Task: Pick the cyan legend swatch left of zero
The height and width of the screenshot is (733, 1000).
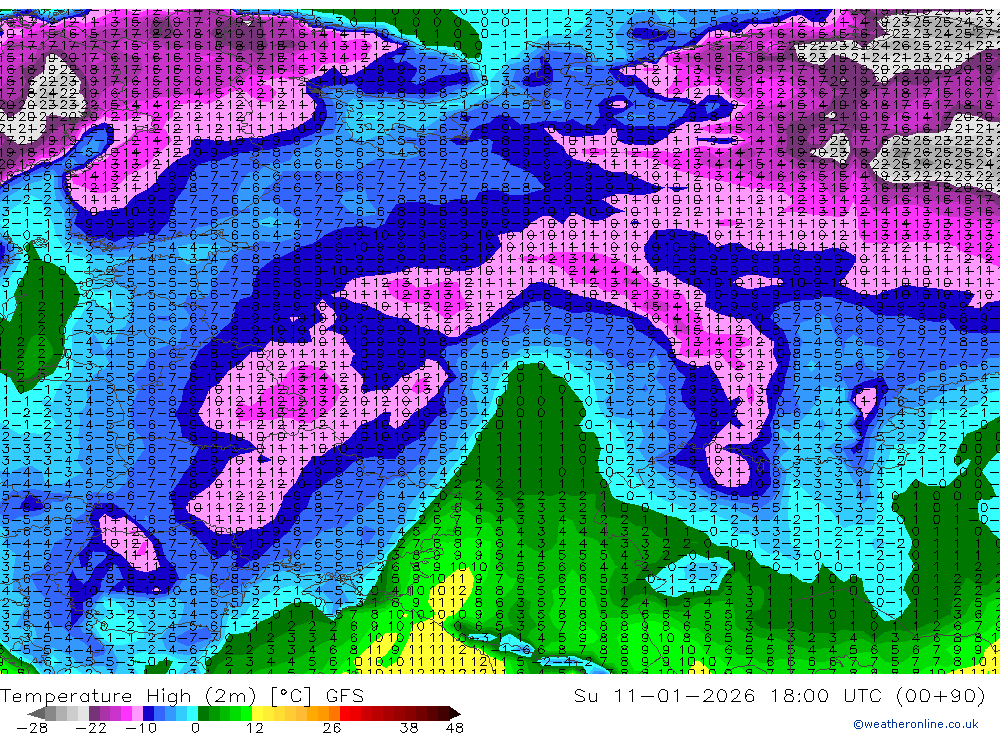Action: click(x=192, y=713)
